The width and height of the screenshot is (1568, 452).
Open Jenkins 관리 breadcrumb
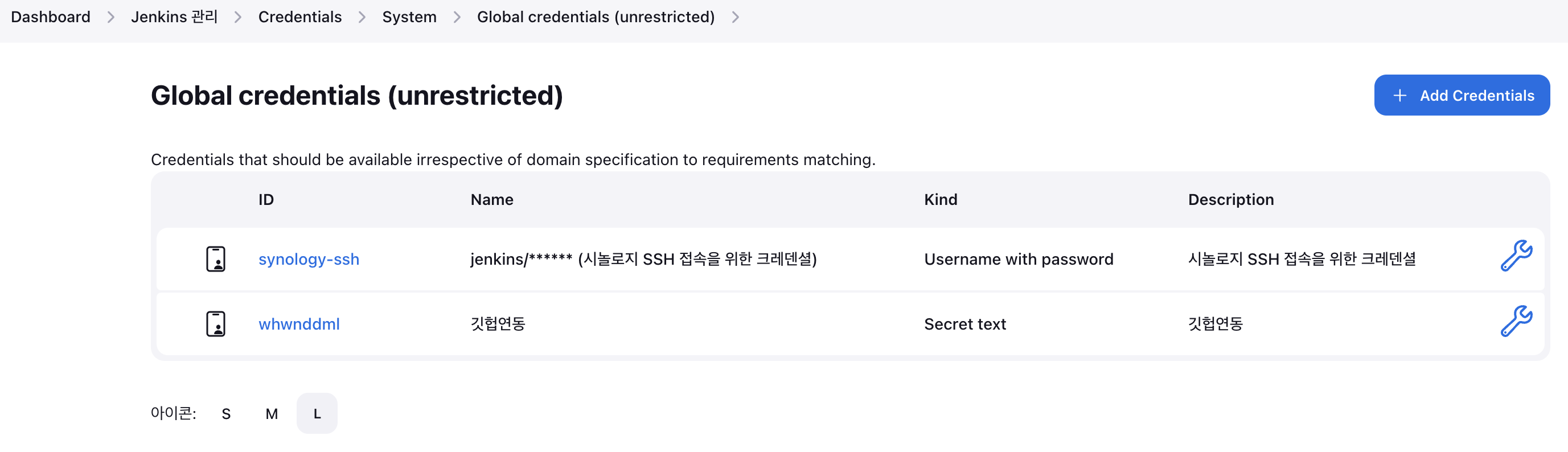[x=174, y=17]
